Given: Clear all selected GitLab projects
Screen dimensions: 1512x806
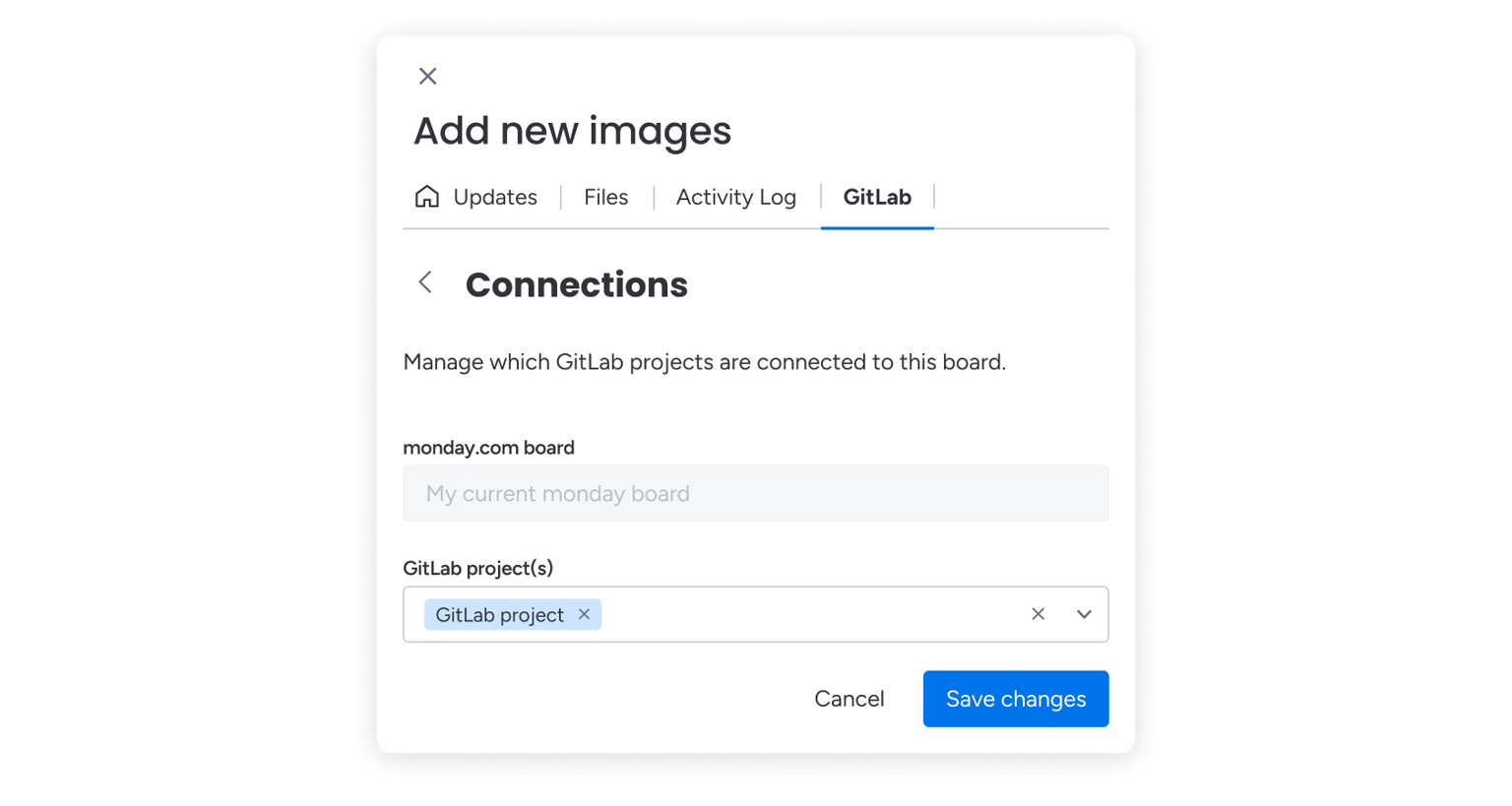Looking at the screenshot, I should (1038, 614).
